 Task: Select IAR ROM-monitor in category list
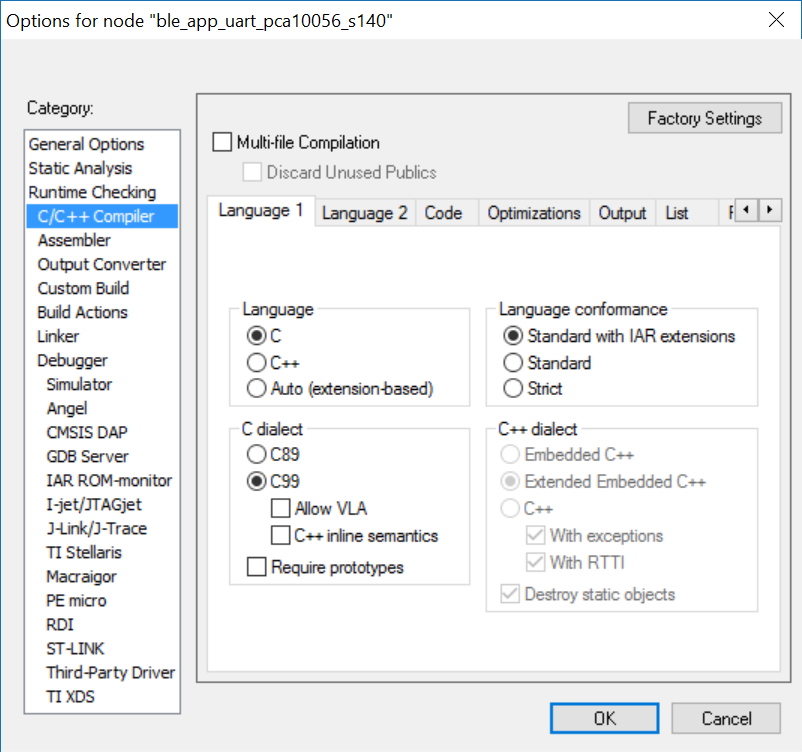102,481
